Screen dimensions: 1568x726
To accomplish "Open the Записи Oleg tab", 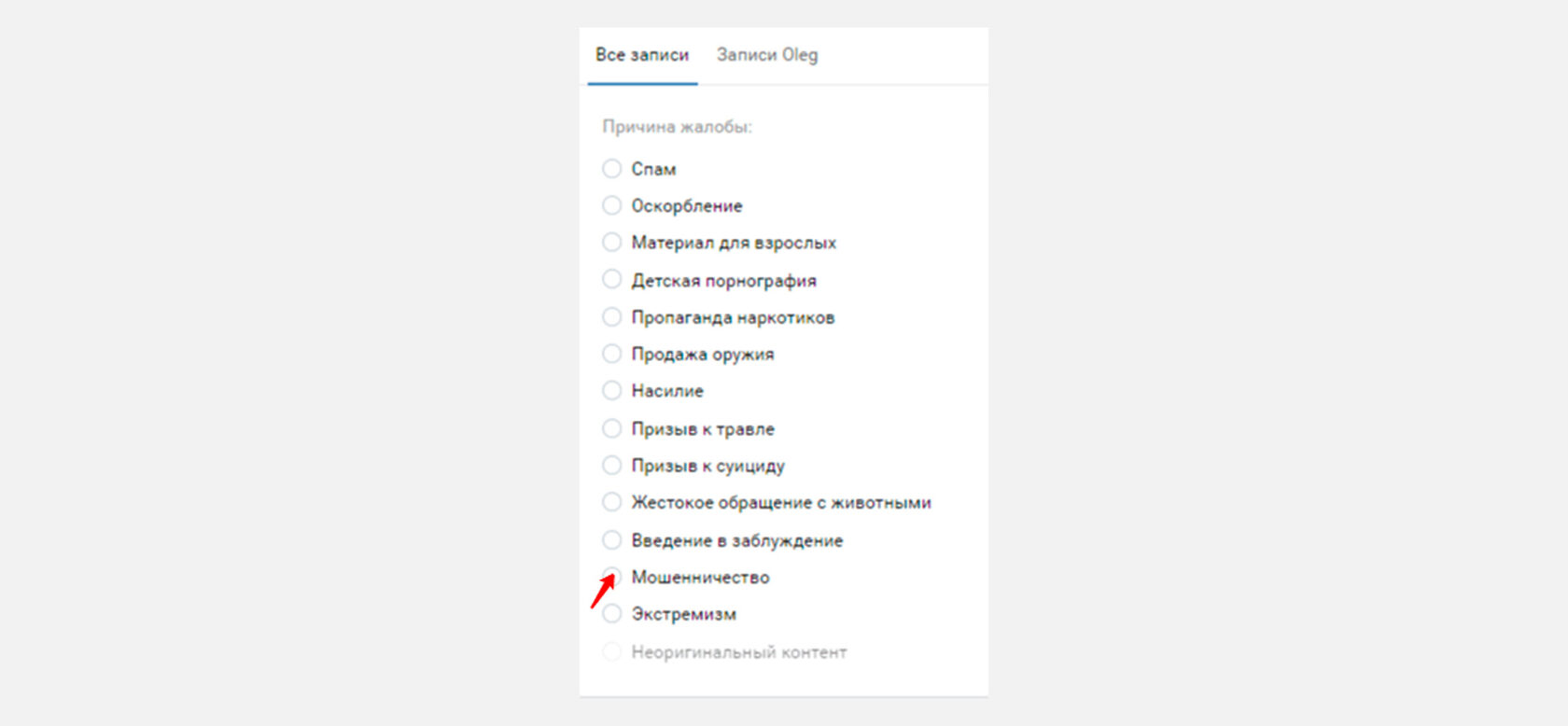I will tap(767, 55).
